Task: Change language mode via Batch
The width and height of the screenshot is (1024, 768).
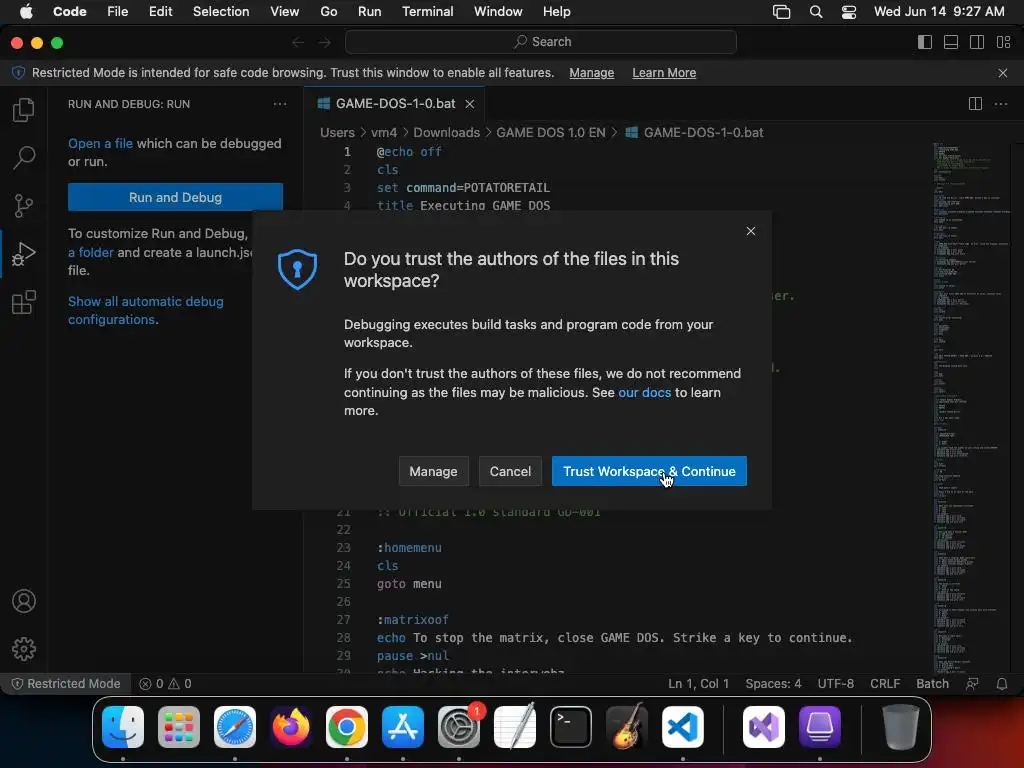Action: 933,684
